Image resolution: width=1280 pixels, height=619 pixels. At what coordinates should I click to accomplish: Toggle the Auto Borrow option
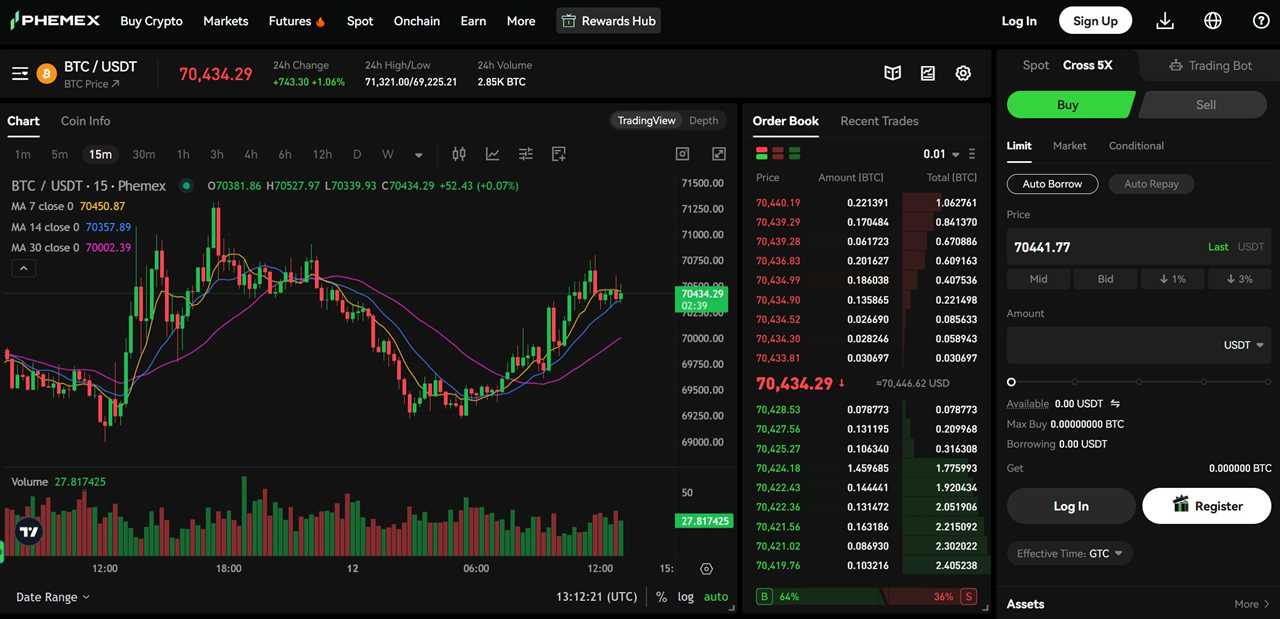1052,183
